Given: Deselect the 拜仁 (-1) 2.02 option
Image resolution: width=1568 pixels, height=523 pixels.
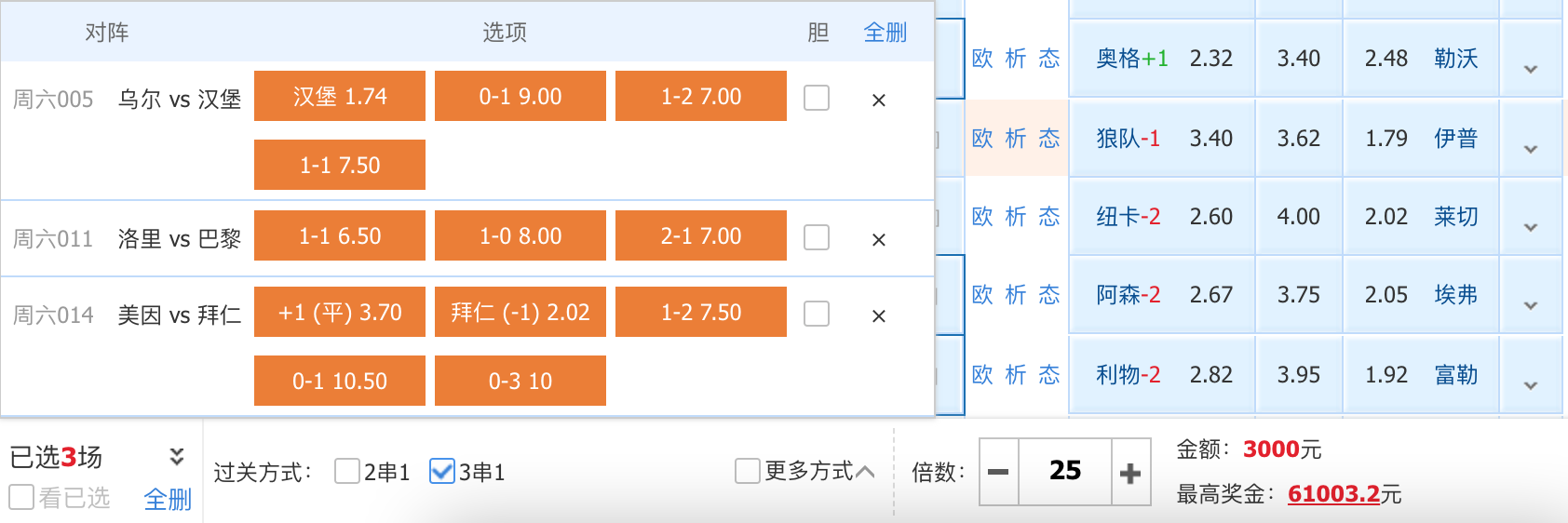Looking at the screenshot, I should pyautogui.click(x=520, y=312).
